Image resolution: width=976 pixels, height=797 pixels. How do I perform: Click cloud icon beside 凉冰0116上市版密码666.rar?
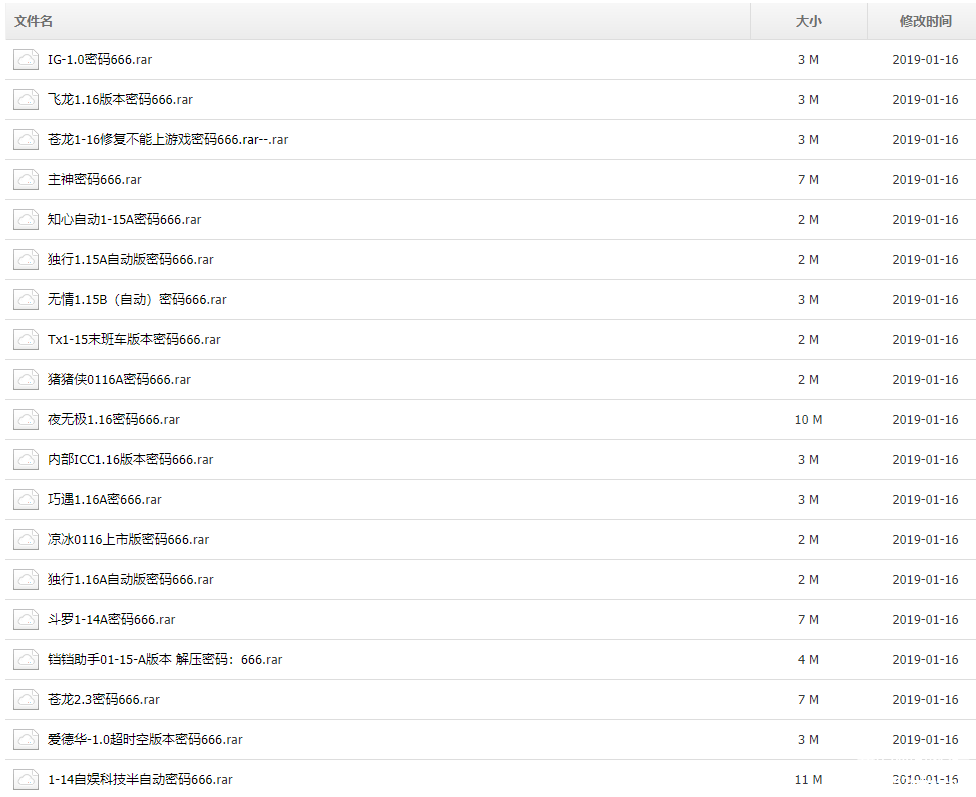click(26, 539)
